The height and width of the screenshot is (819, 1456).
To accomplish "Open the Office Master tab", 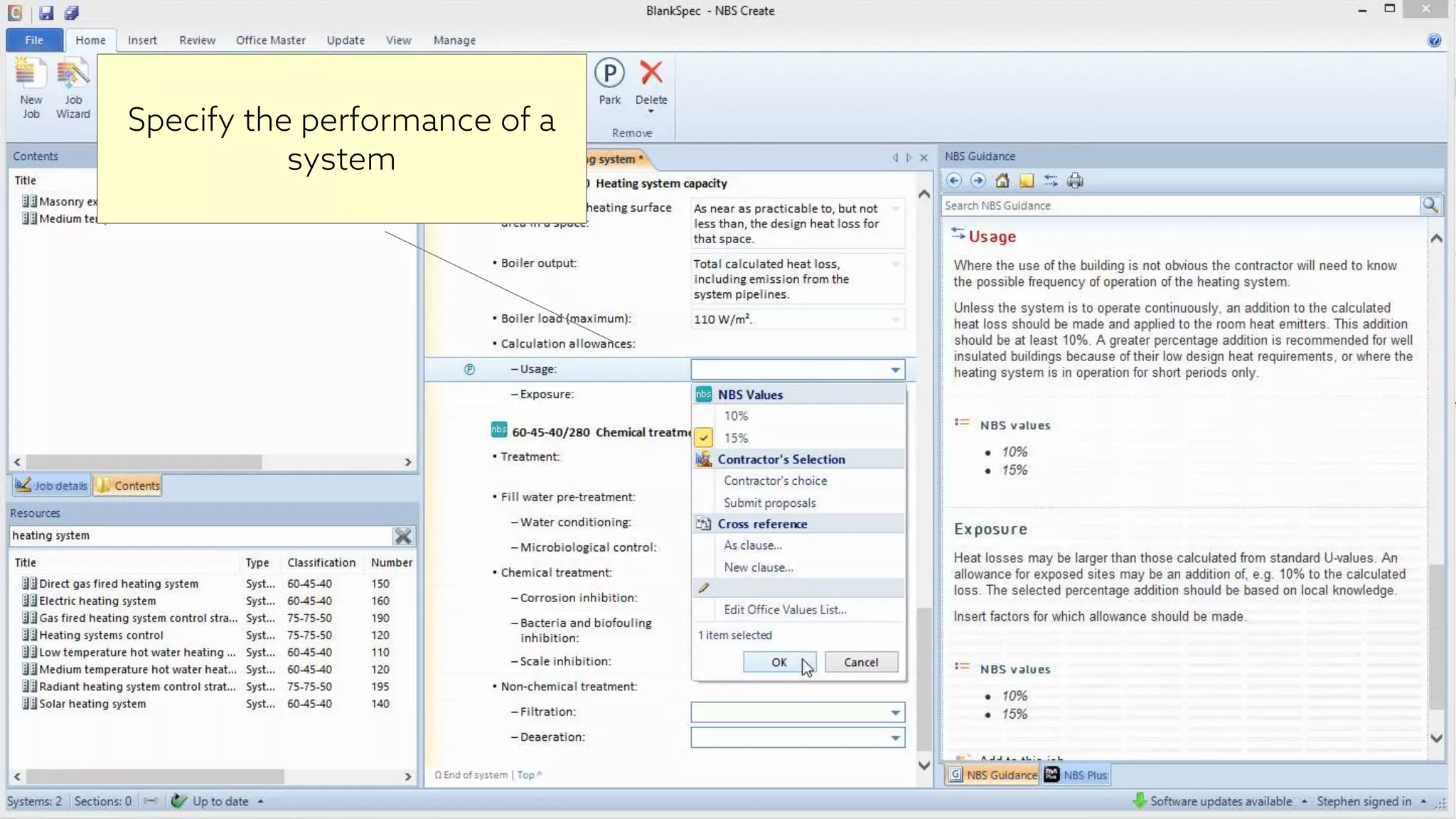I will 270,40.
